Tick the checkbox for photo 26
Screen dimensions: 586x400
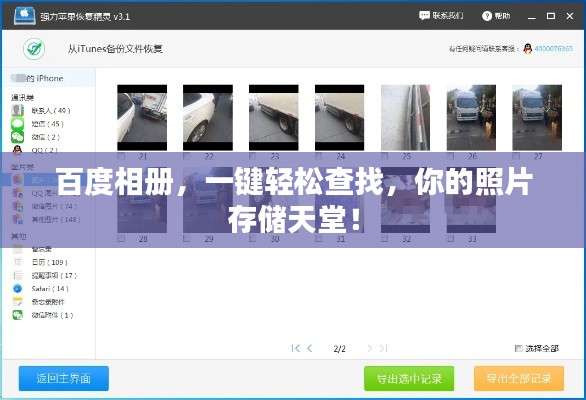(x=450, y=156)
